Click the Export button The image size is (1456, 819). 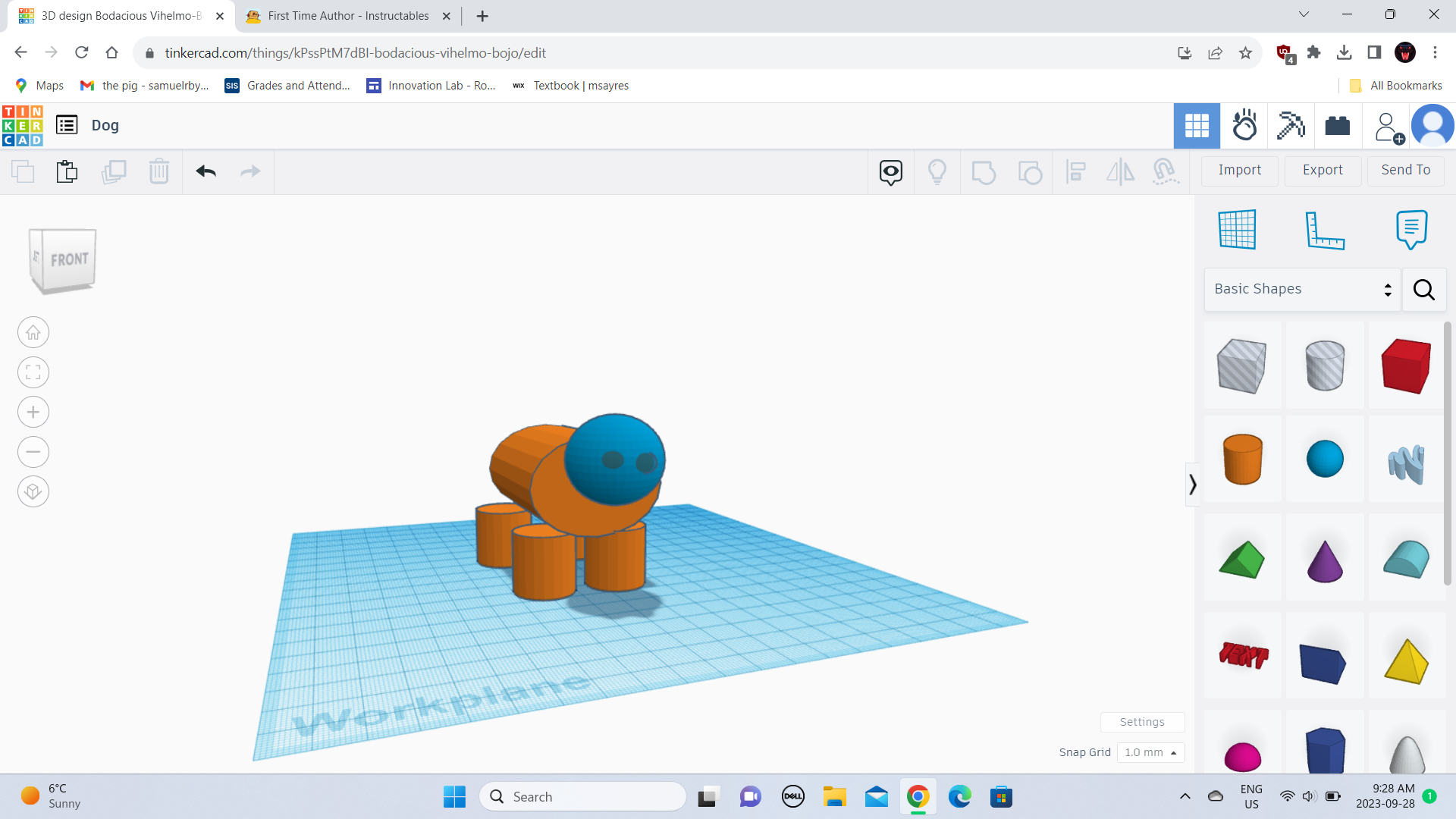tap(1322, 169)
